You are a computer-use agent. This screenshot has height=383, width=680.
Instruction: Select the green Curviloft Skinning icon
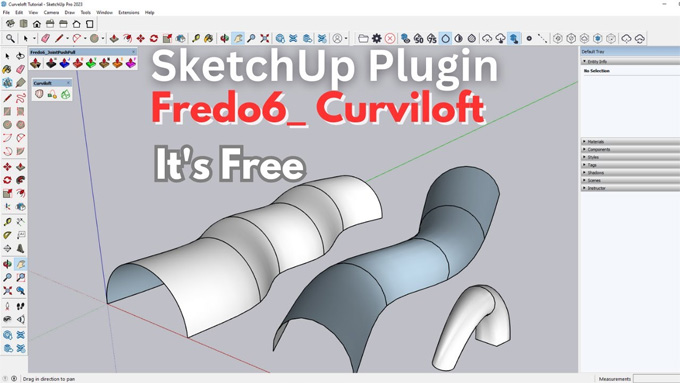coord(65,94)
